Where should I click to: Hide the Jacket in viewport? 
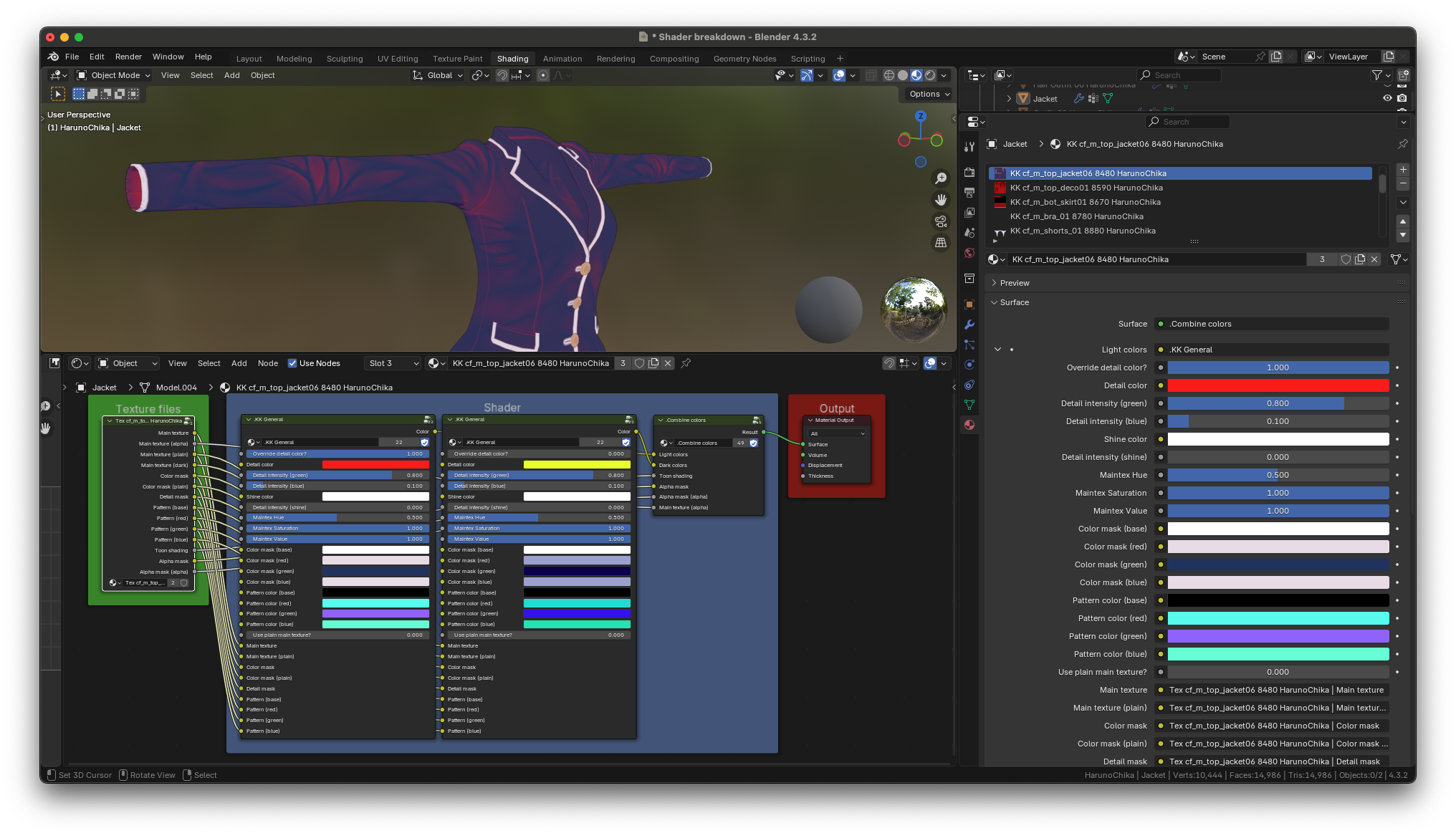pos(1387,99)
